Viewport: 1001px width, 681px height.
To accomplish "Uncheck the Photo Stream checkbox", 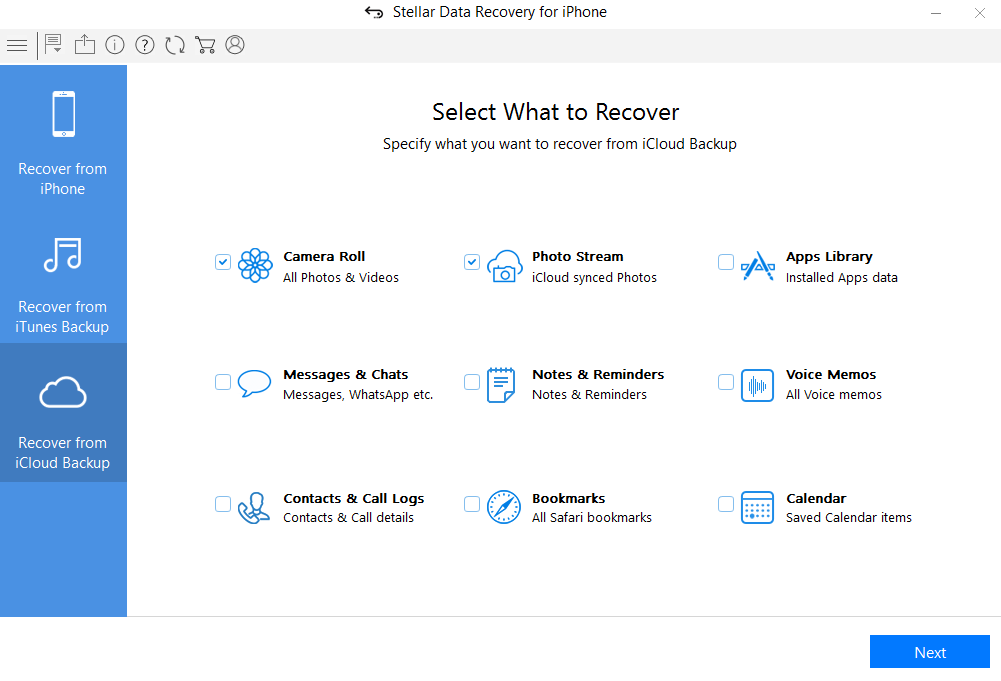I will [471, 262].
